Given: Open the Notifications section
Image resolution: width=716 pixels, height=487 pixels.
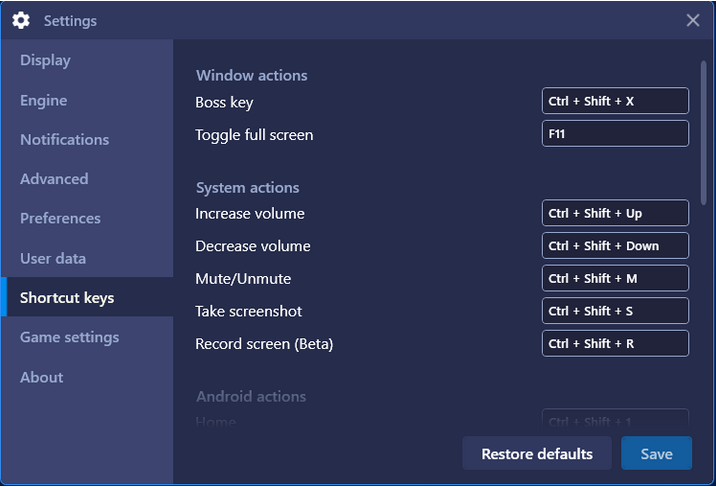Looking at the screenshot, I should click(x=64, y=140).
